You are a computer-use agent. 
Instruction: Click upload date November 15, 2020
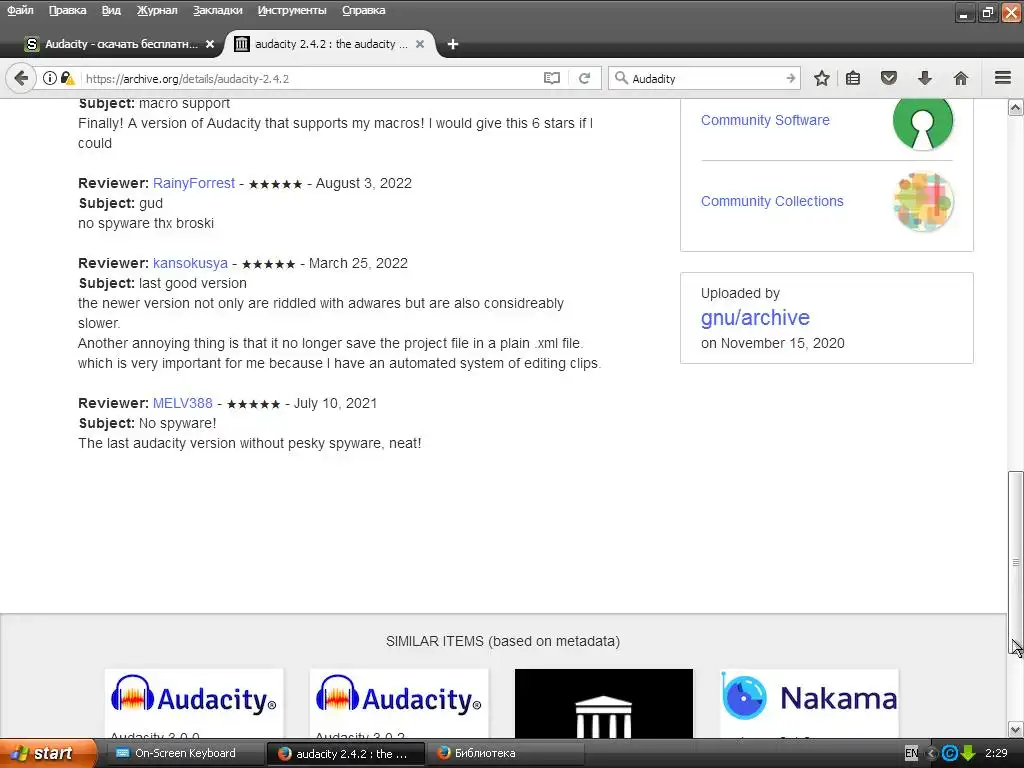pyautogui.click(x=782, y=344)
